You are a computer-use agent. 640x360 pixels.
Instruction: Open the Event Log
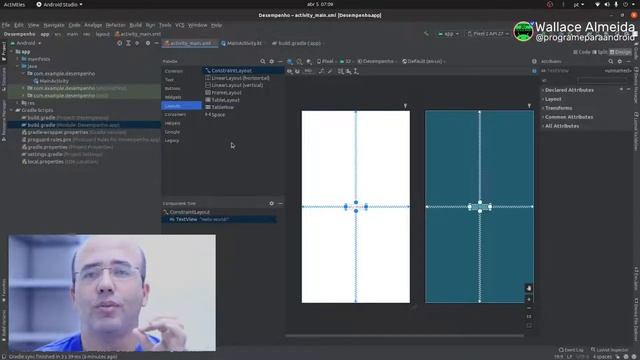click(x=571, y=350)
